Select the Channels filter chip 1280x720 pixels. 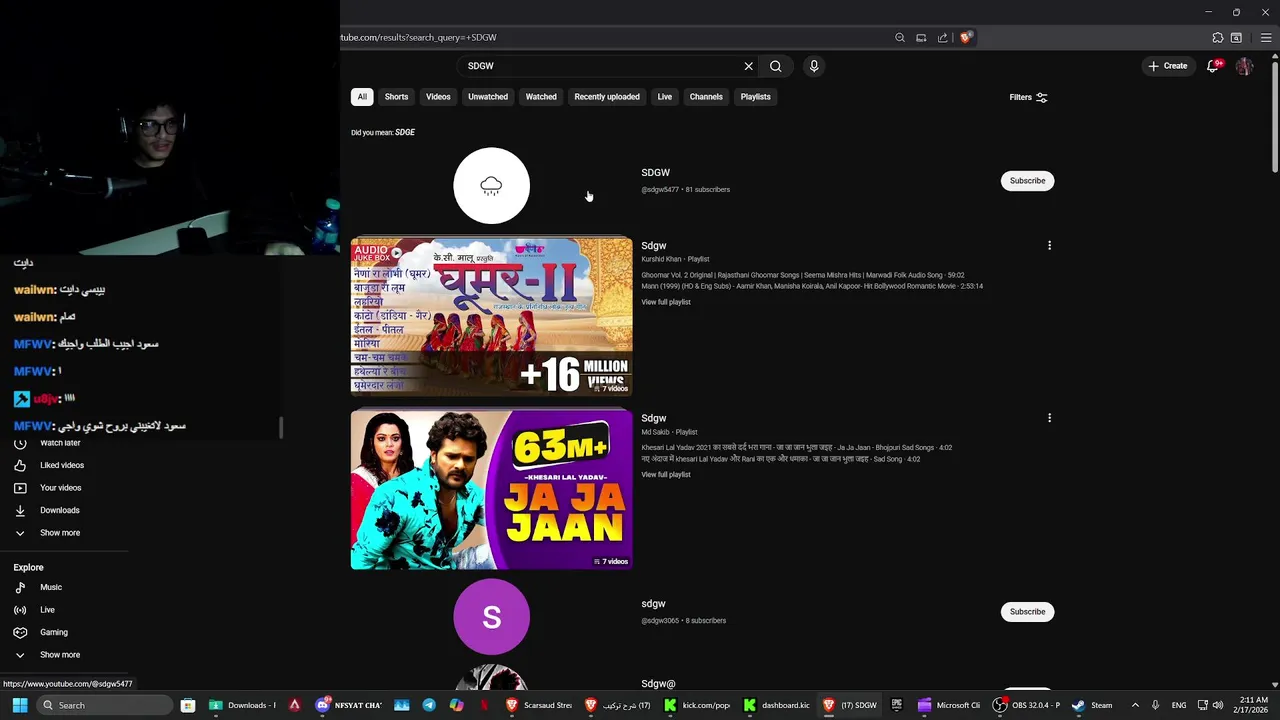[x=706, y=97]
